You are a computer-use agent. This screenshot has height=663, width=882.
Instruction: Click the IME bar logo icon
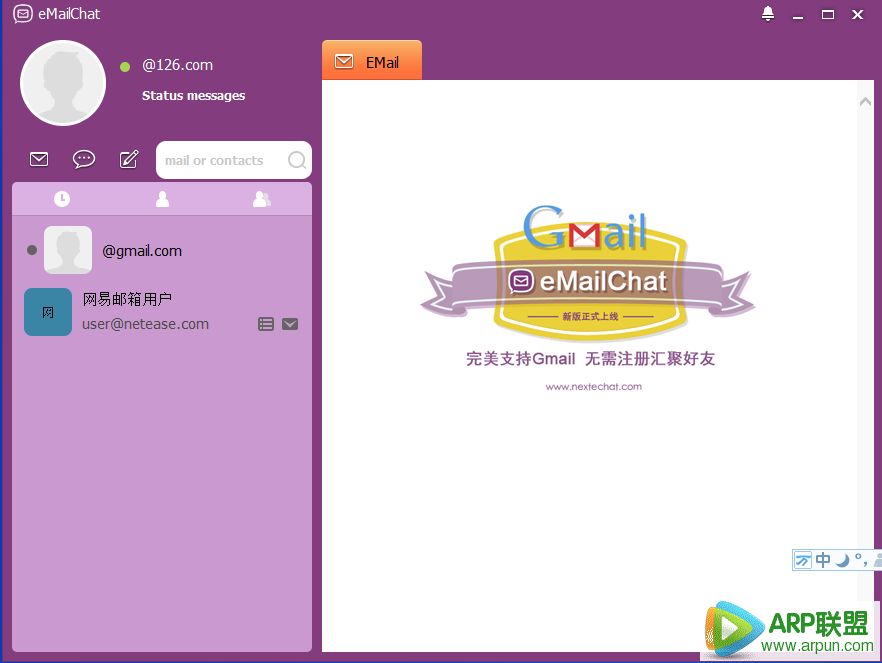(x=803, y=560)
